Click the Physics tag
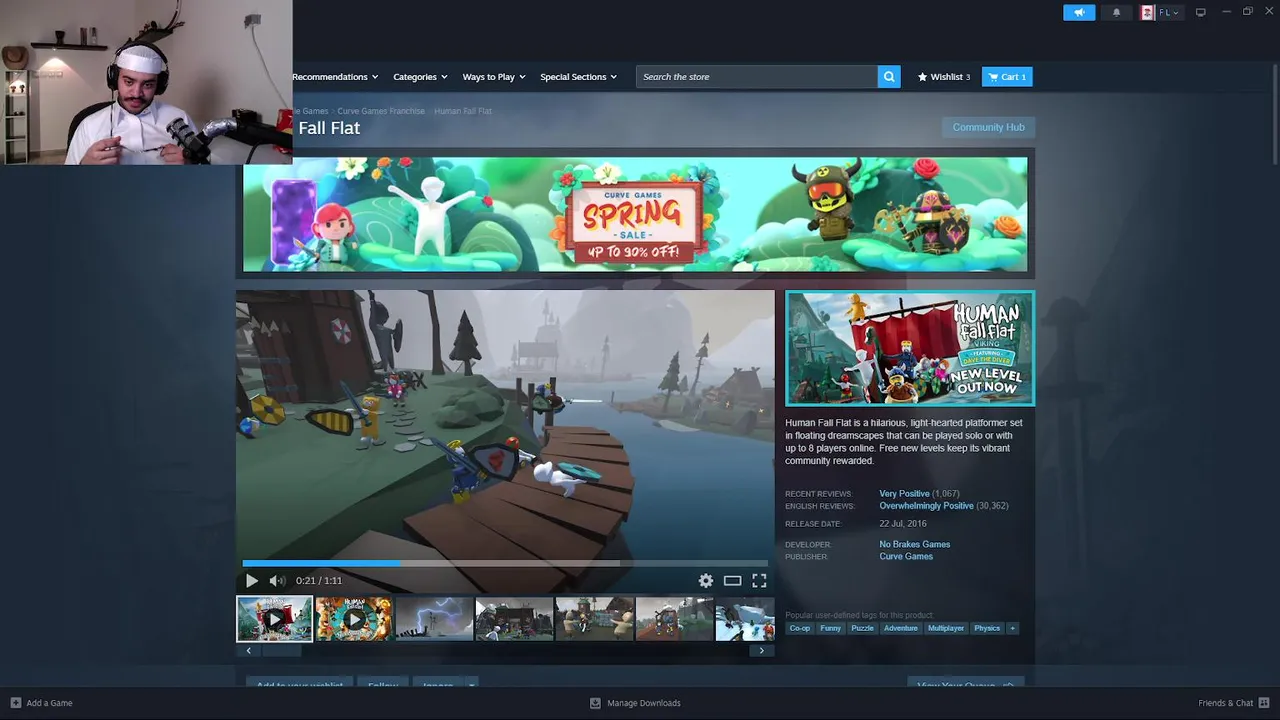 point(987,628)
